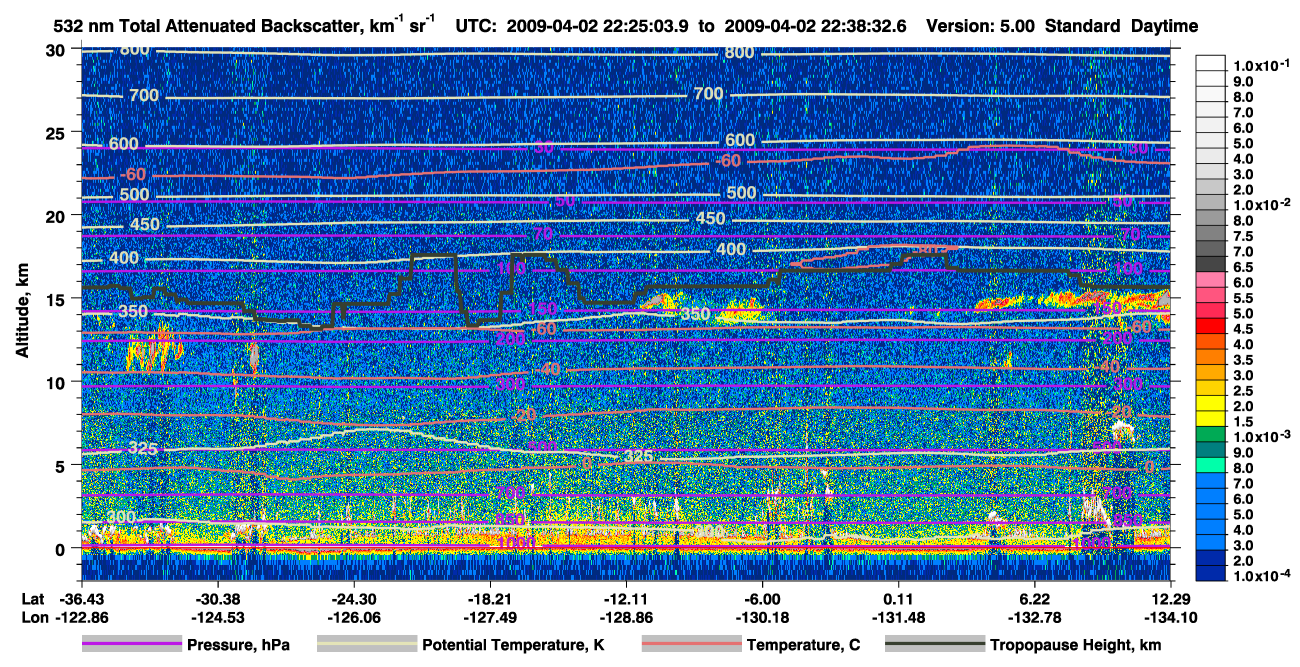
Task: Click latitude value -30.38
Action: [x=217, y=598]
